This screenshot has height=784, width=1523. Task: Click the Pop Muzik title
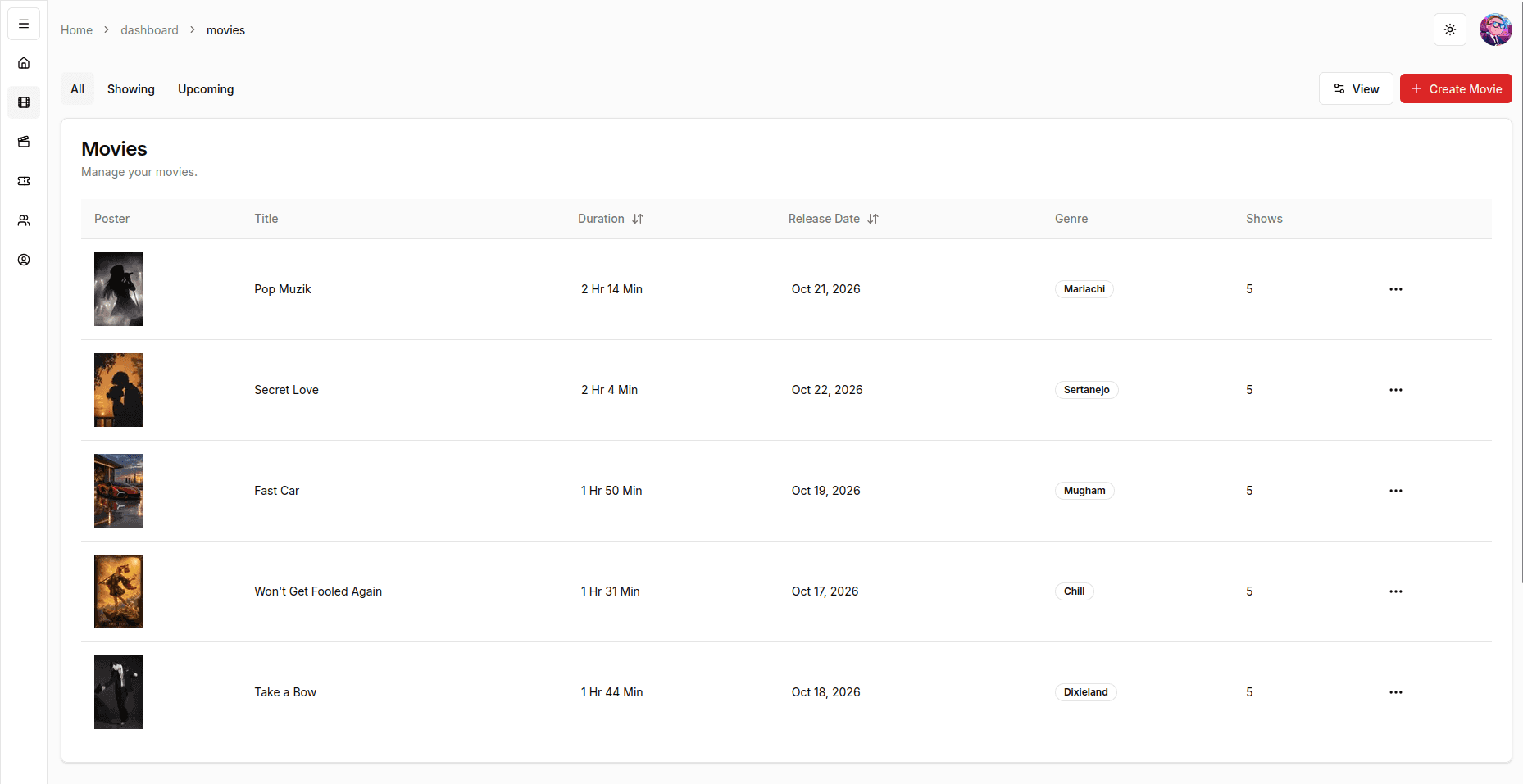pos(283,289)
